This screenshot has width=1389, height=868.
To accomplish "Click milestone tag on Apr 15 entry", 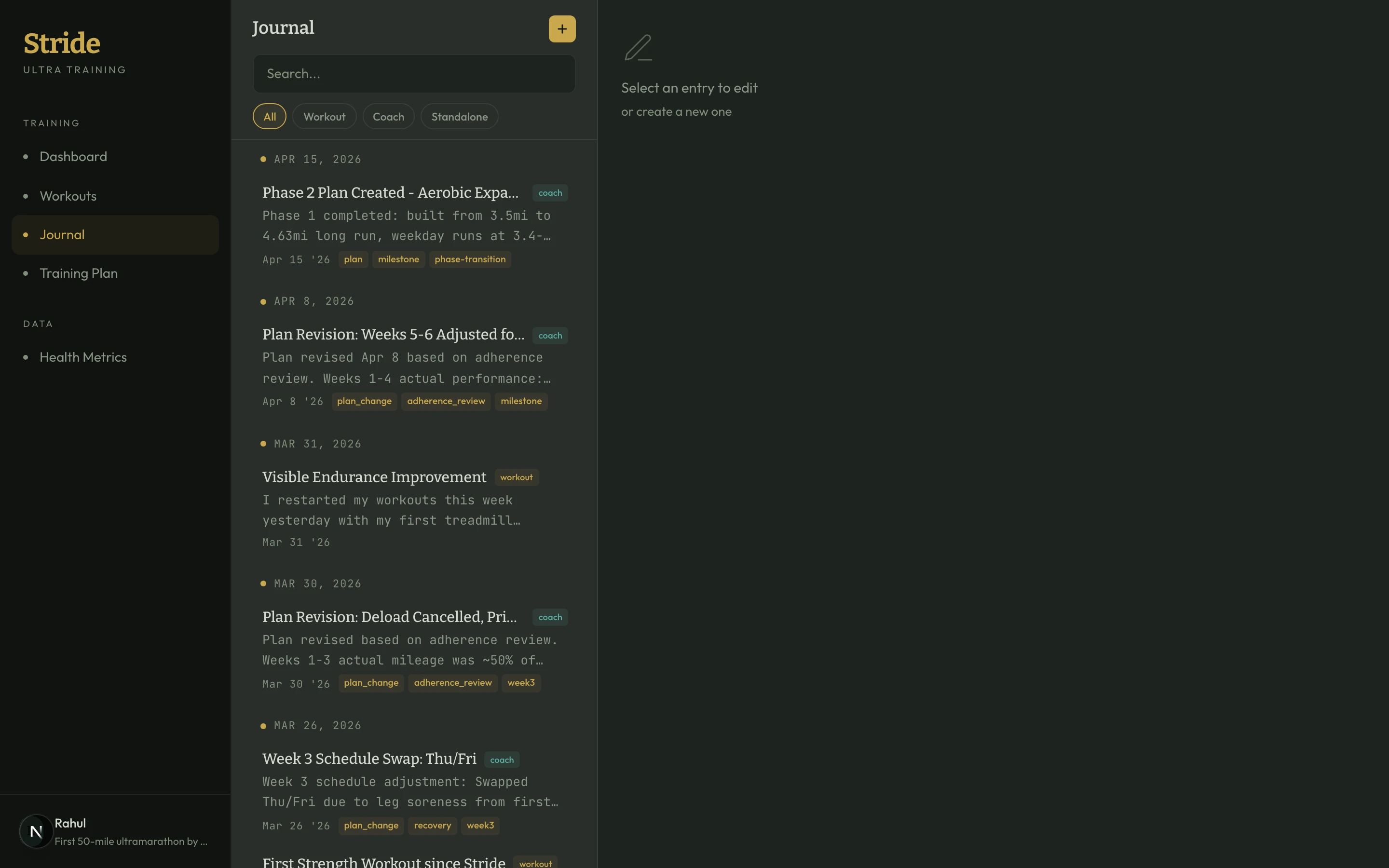I will click(x=398, y=259).
